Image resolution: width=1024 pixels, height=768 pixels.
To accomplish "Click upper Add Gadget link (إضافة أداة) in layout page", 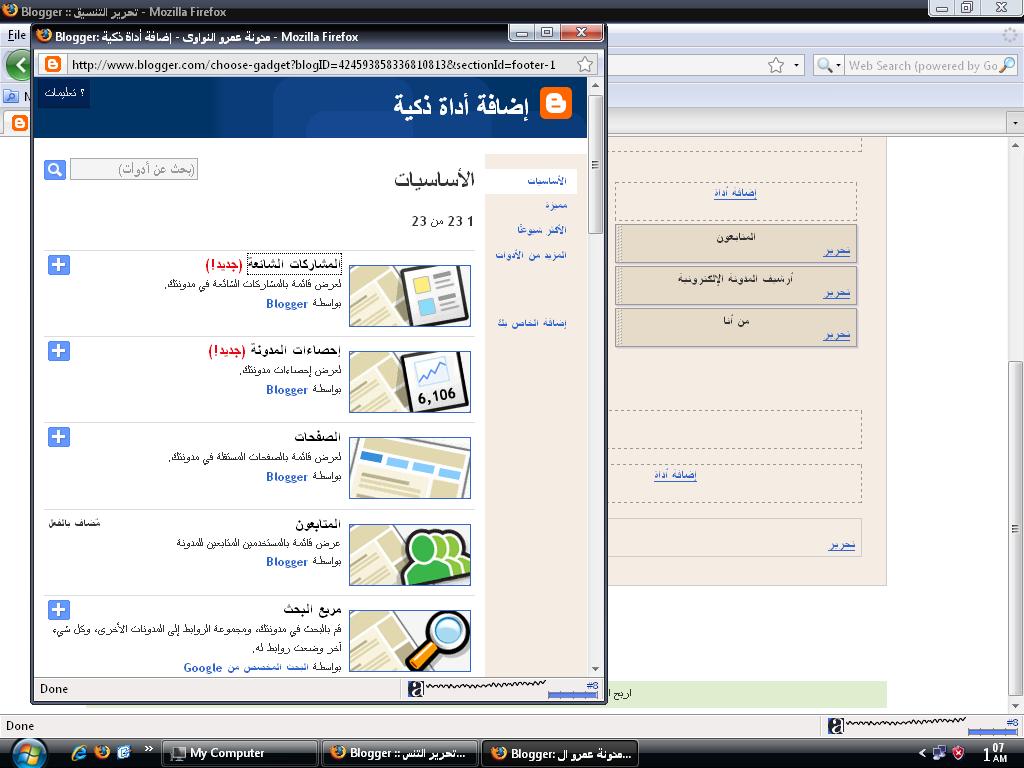I will pyautogui.click(x=735, y=193).
